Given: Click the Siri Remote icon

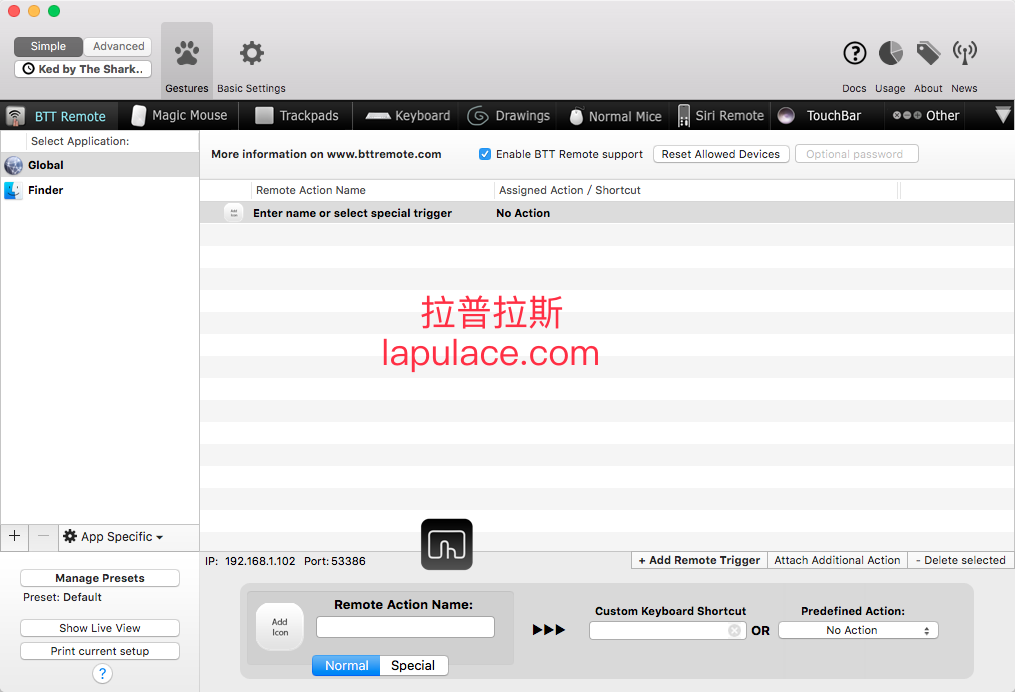Looking at the screenshot, I should click(684, 116).
